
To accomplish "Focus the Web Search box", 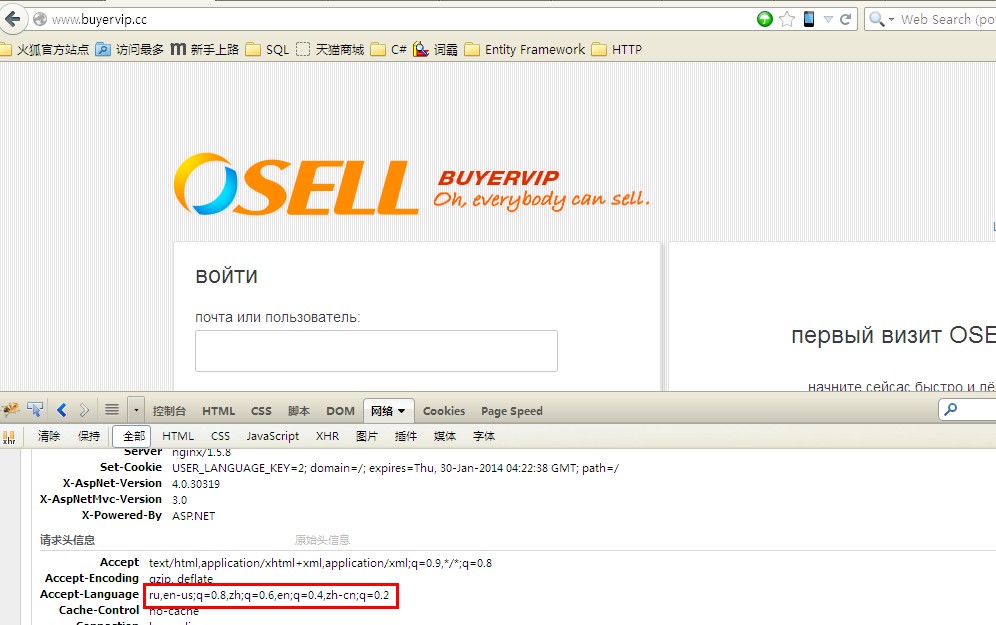I will 948,20.
